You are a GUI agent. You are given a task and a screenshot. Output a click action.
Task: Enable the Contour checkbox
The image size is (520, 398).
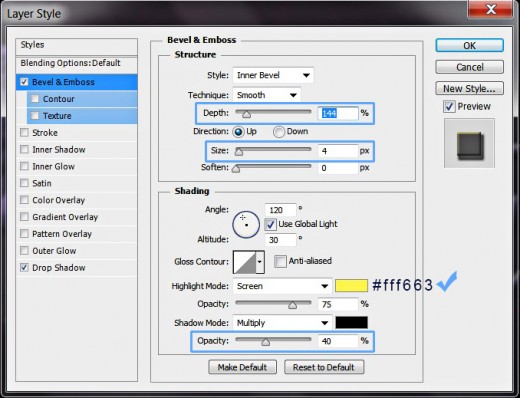[35, 99]
